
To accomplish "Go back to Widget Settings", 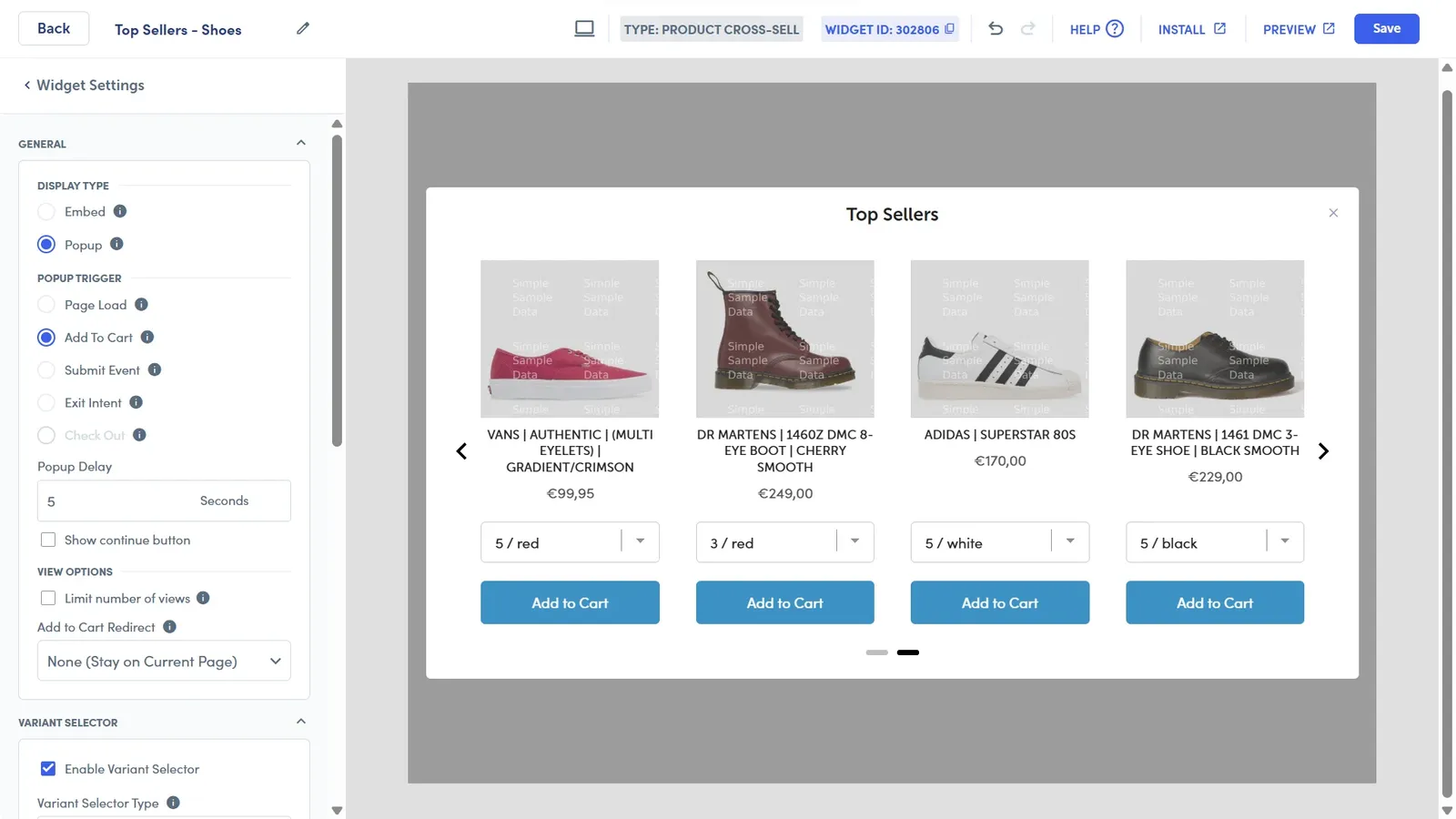I will click(x=84, y=86).
